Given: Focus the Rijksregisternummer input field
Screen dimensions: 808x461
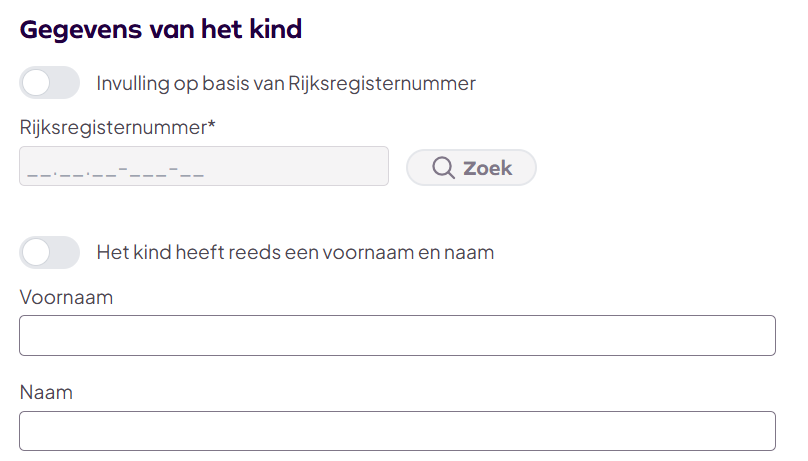Looking at the screenshot, I should click(x=203, y=166).
